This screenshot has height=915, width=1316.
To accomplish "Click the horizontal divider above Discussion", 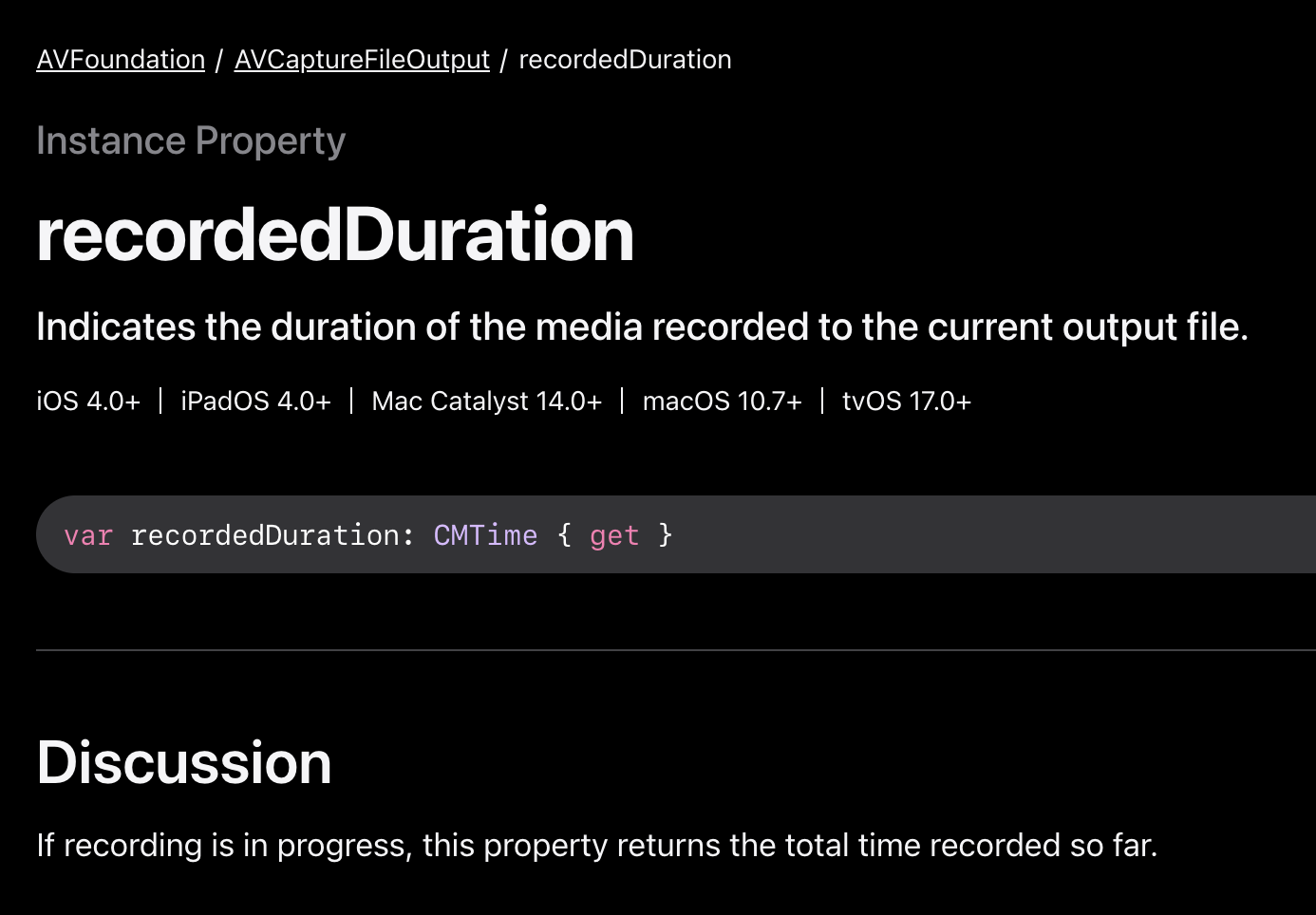I will [x=658, y=649].
